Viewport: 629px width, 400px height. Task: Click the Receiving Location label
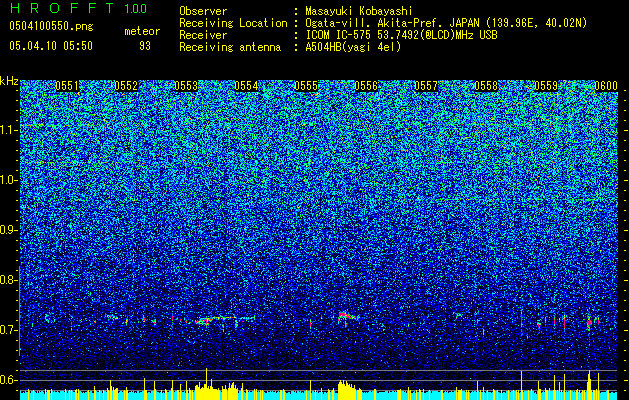[x=233, y=23]
